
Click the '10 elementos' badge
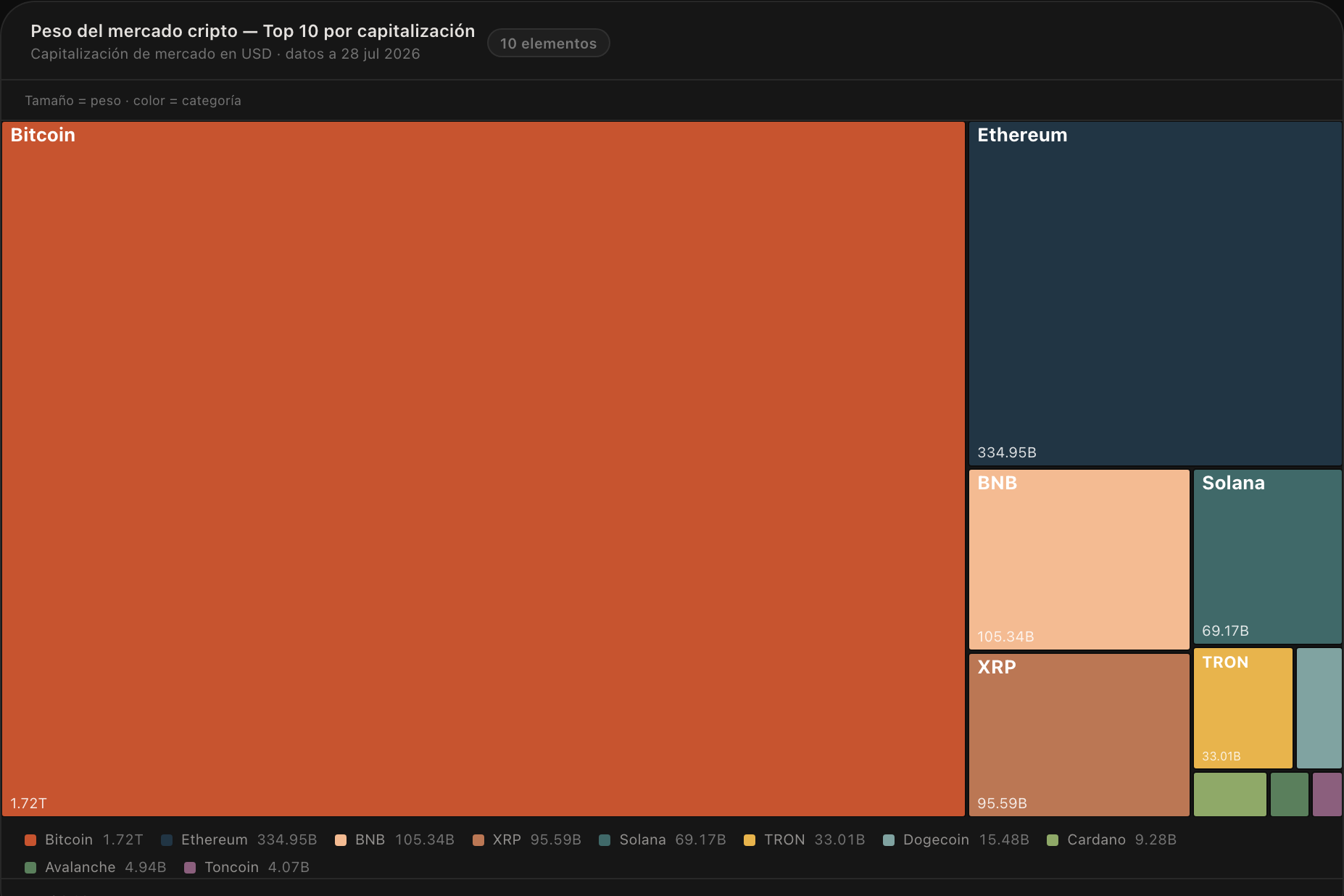549,43
